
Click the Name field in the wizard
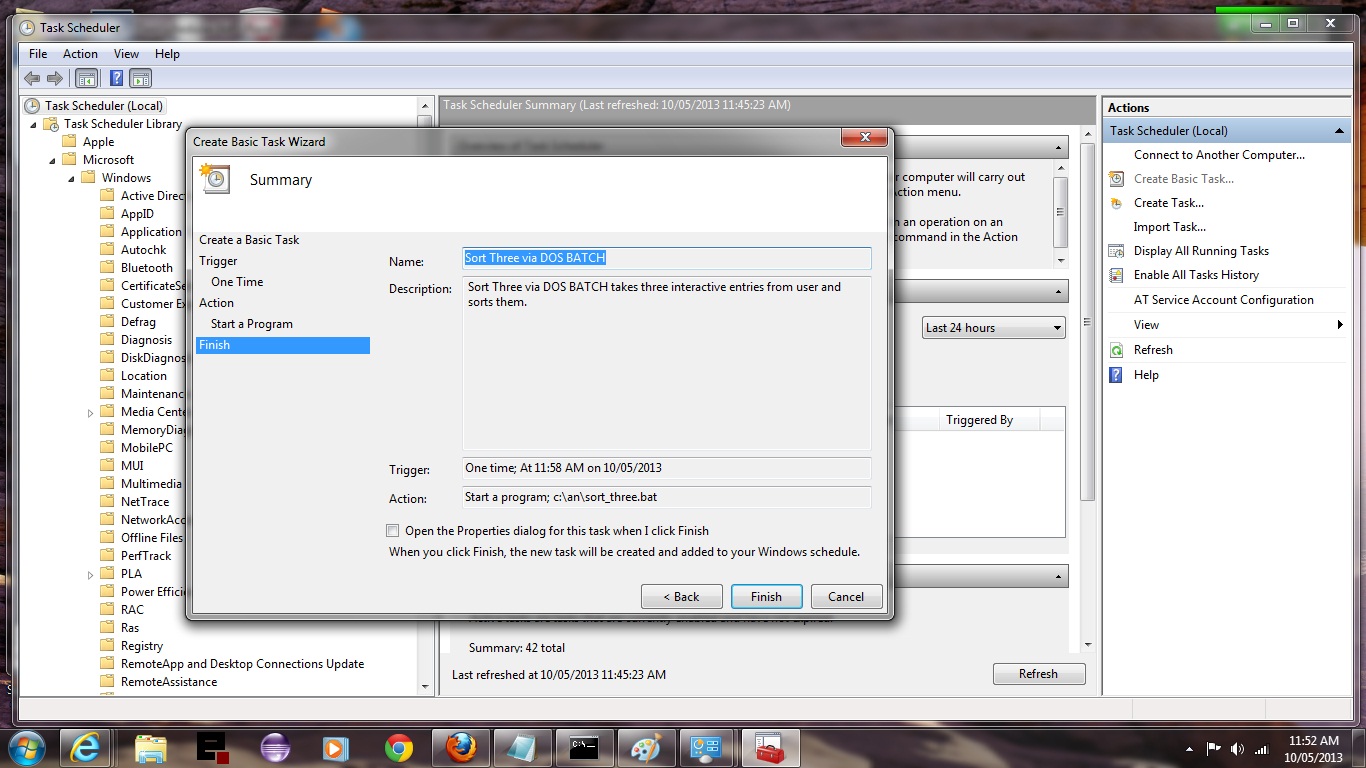point(667,259)
